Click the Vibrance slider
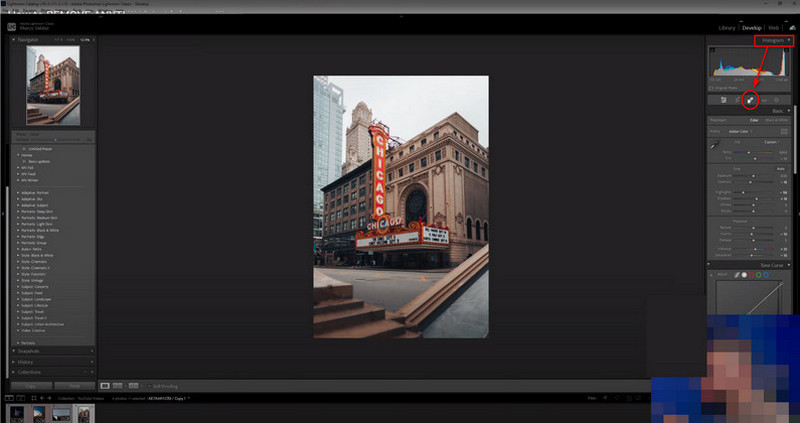This screenshot has width=800, height=423. coord(753,249)
